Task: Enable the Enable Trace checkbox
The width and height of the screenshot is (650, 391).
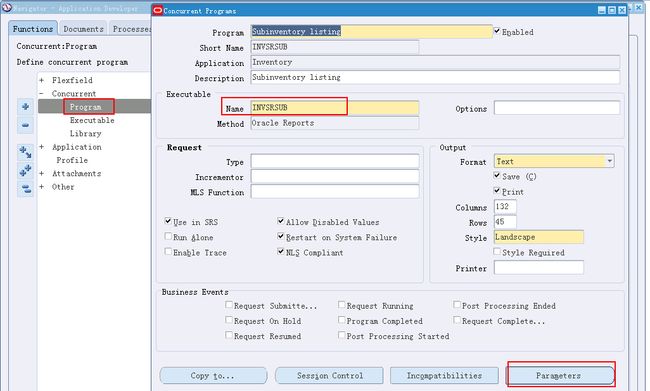Action: (x=168, y=252)
